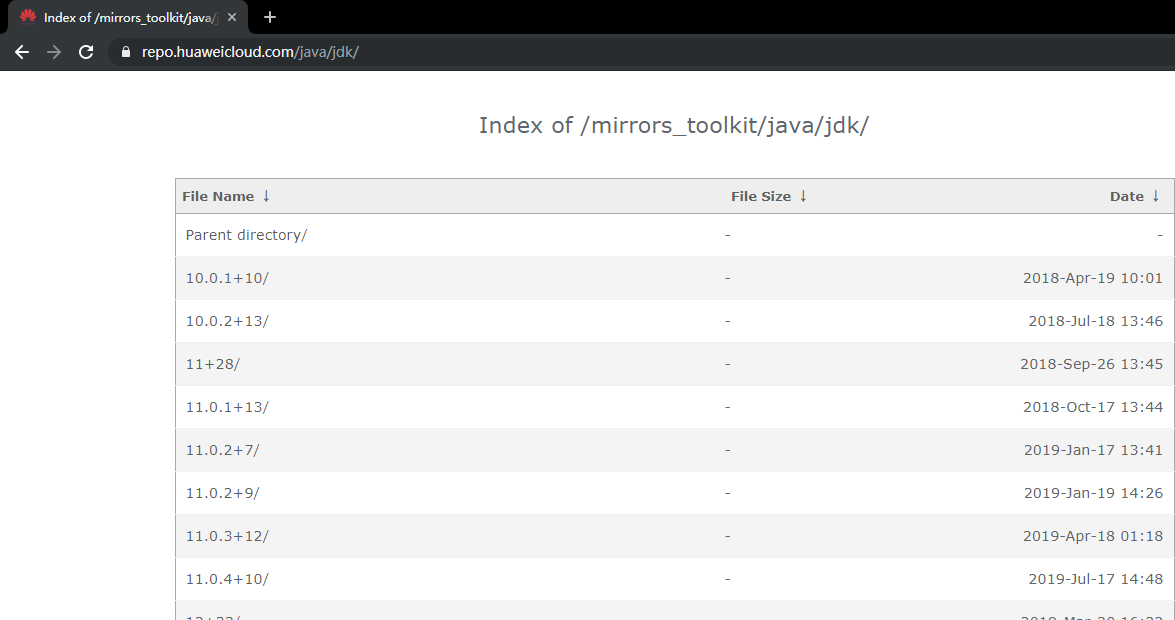Open the 11+28/ folder

point(213,364)
